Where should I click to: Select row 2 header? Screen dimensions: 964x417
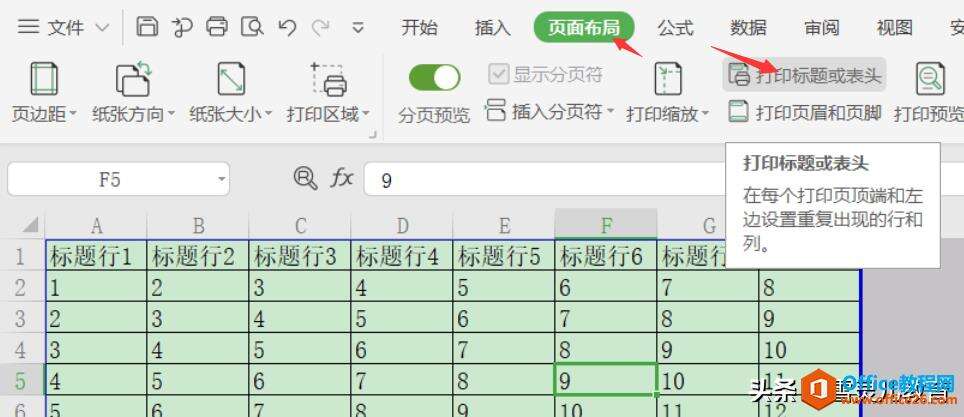coord(22,286)
